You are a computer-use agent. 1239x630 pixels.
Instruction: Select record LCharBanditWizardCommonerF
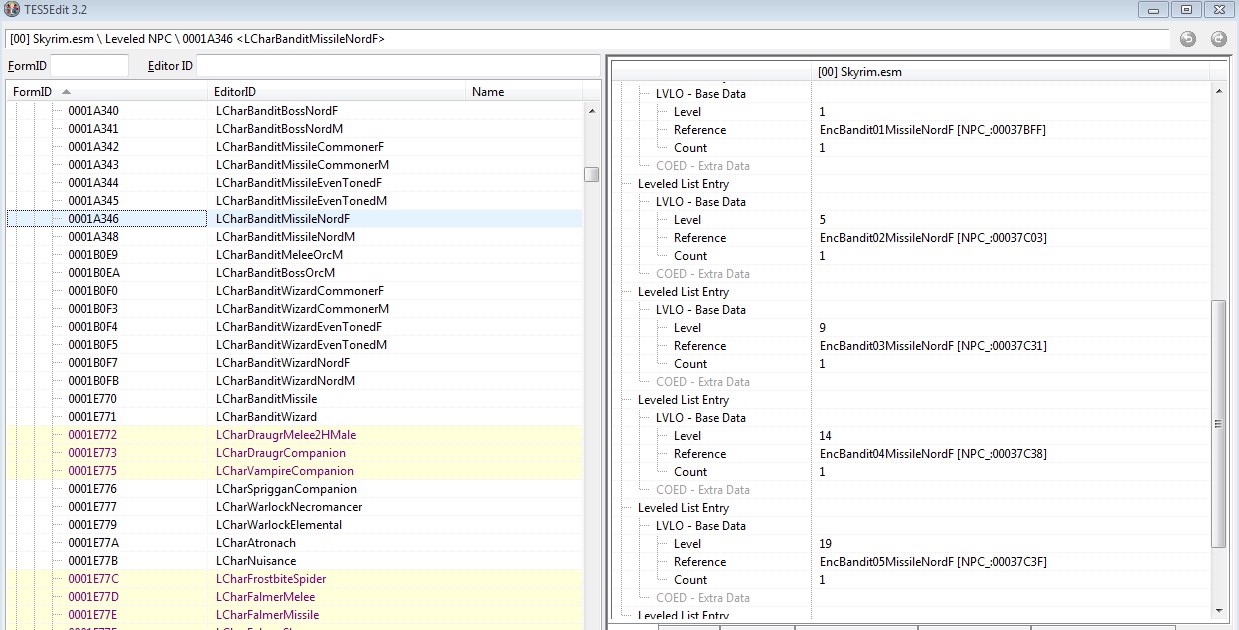(294, 291)
